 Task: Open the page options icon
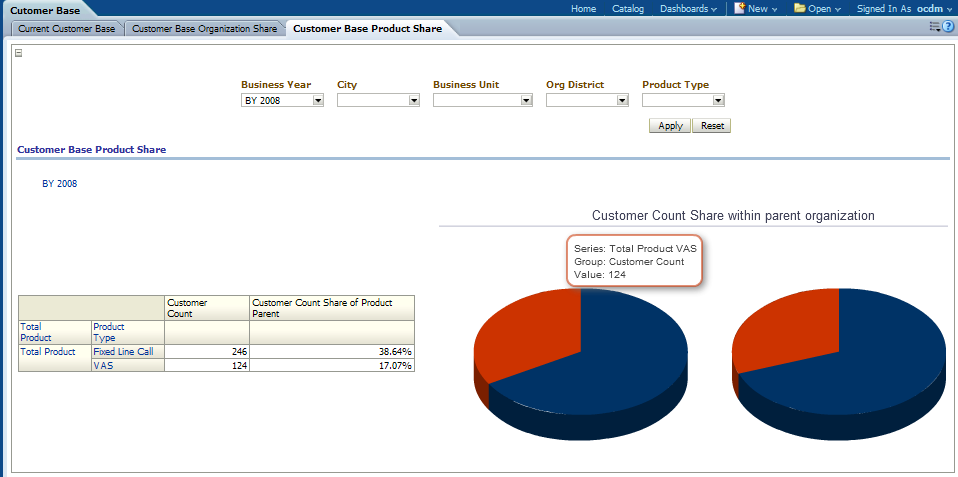coord(935,26)
